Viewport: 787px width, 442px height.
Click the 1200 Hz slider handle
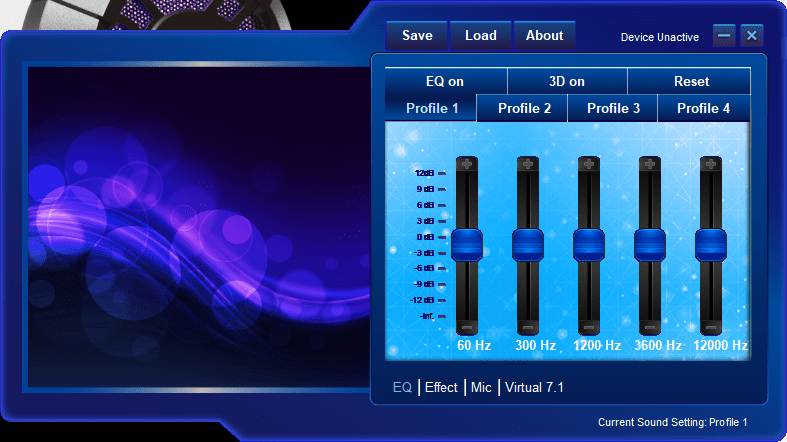(589, 244)
